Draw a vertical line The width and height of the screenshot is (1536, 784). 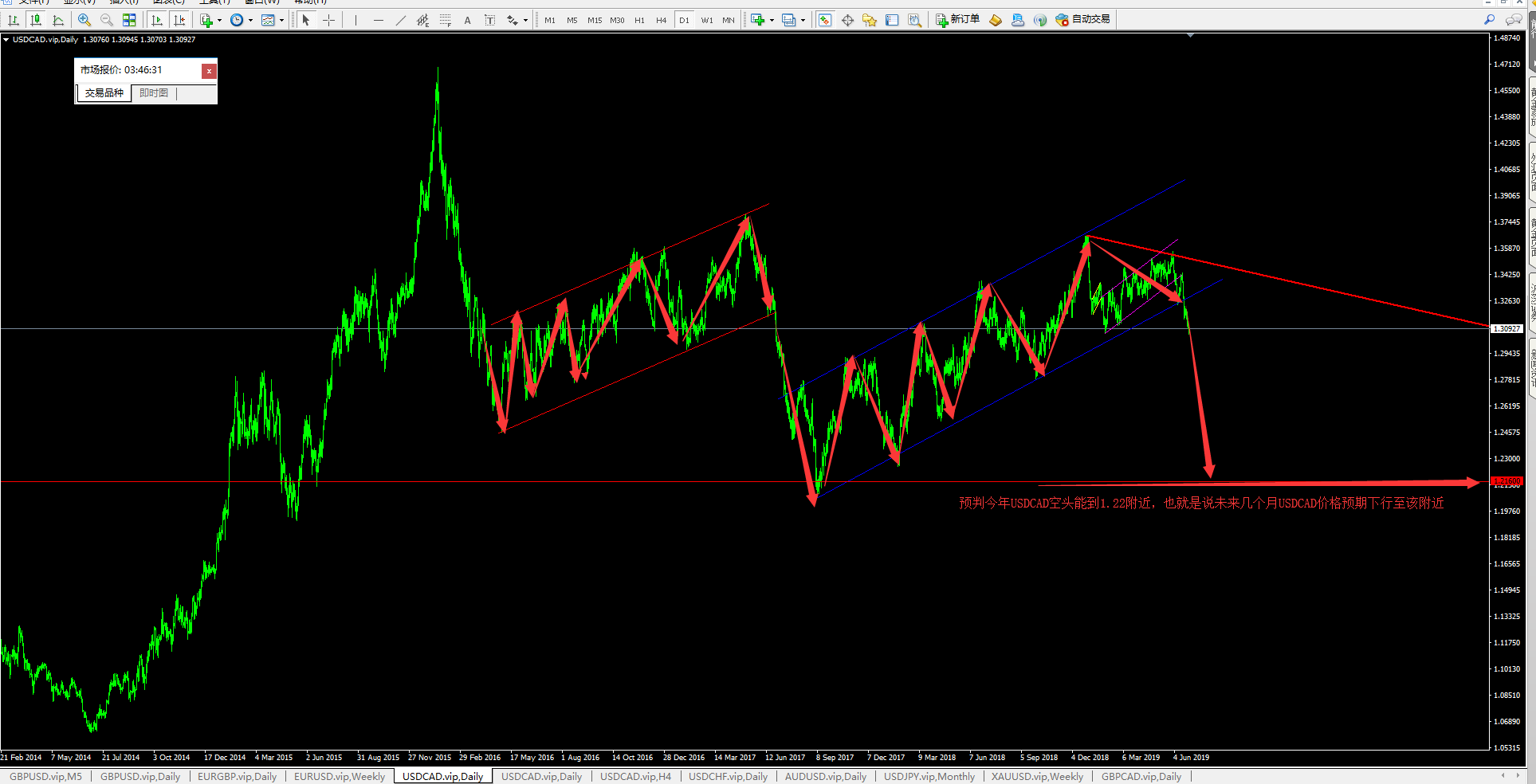click(356, 20)
